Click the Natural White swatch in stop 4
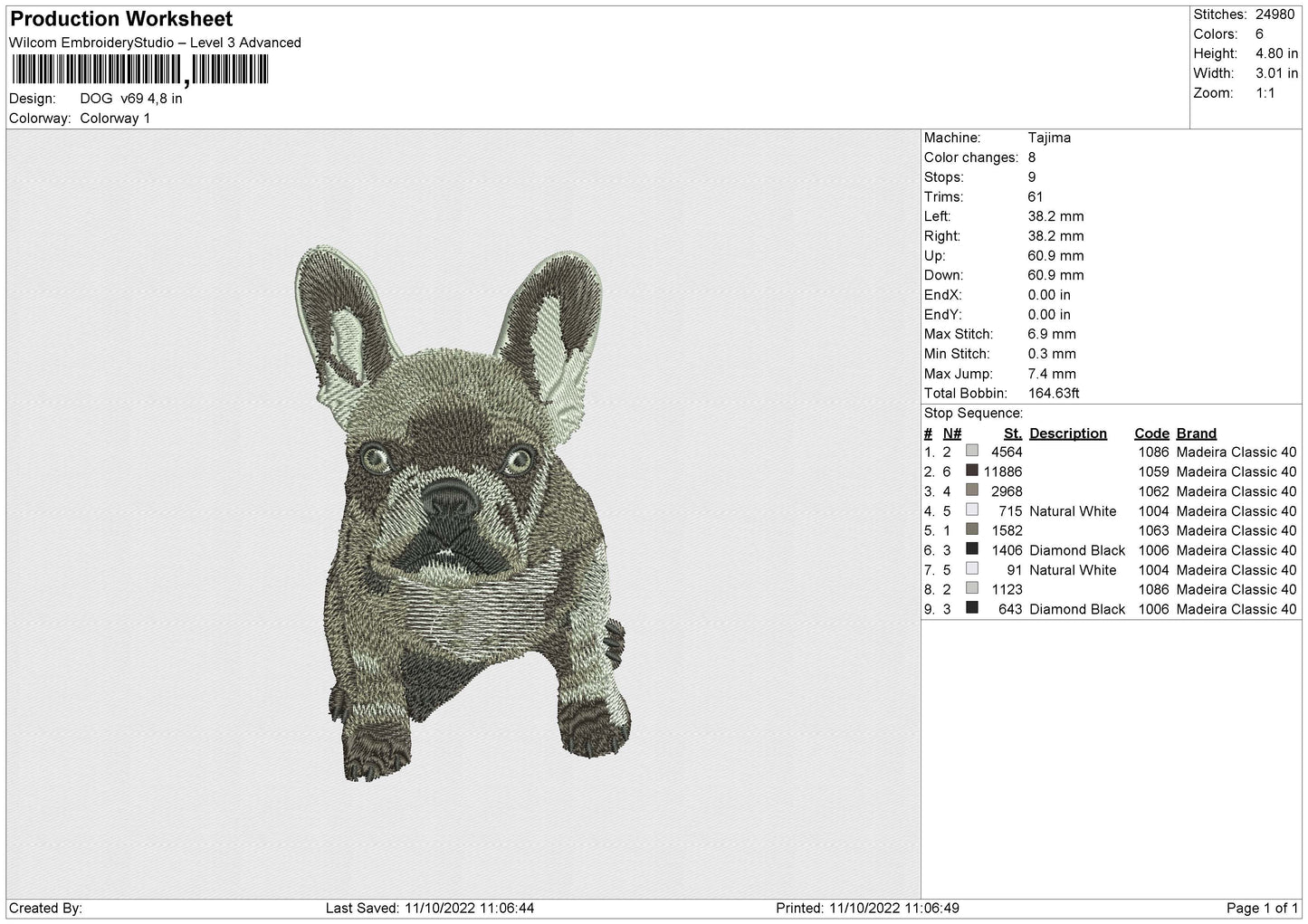 point(972,510)
